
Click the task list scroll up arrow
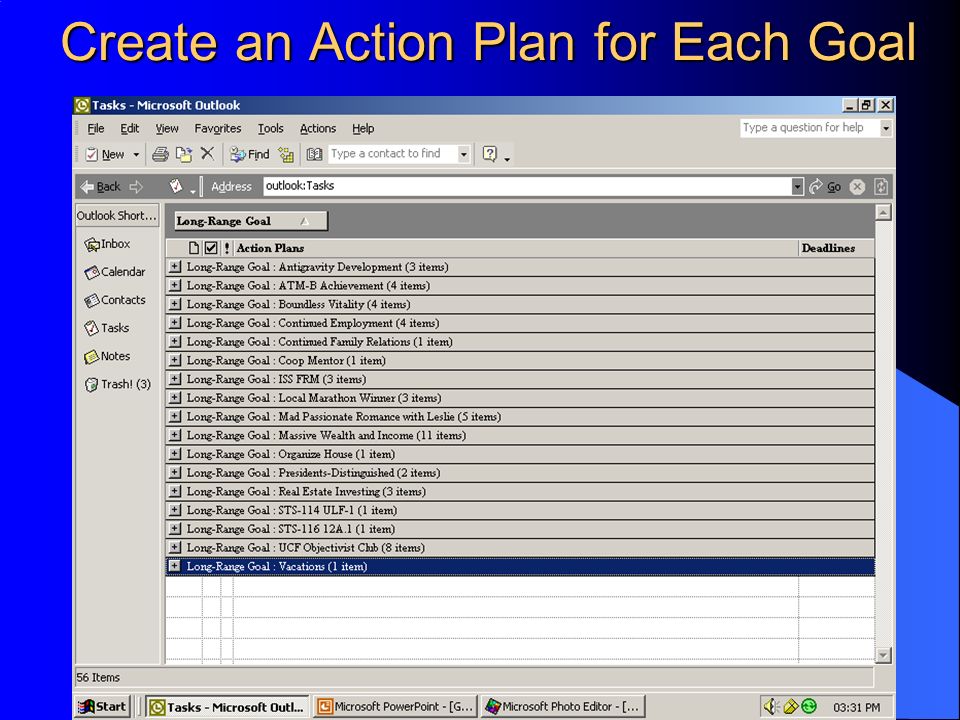pyautogui.click(x=883, y=212)
